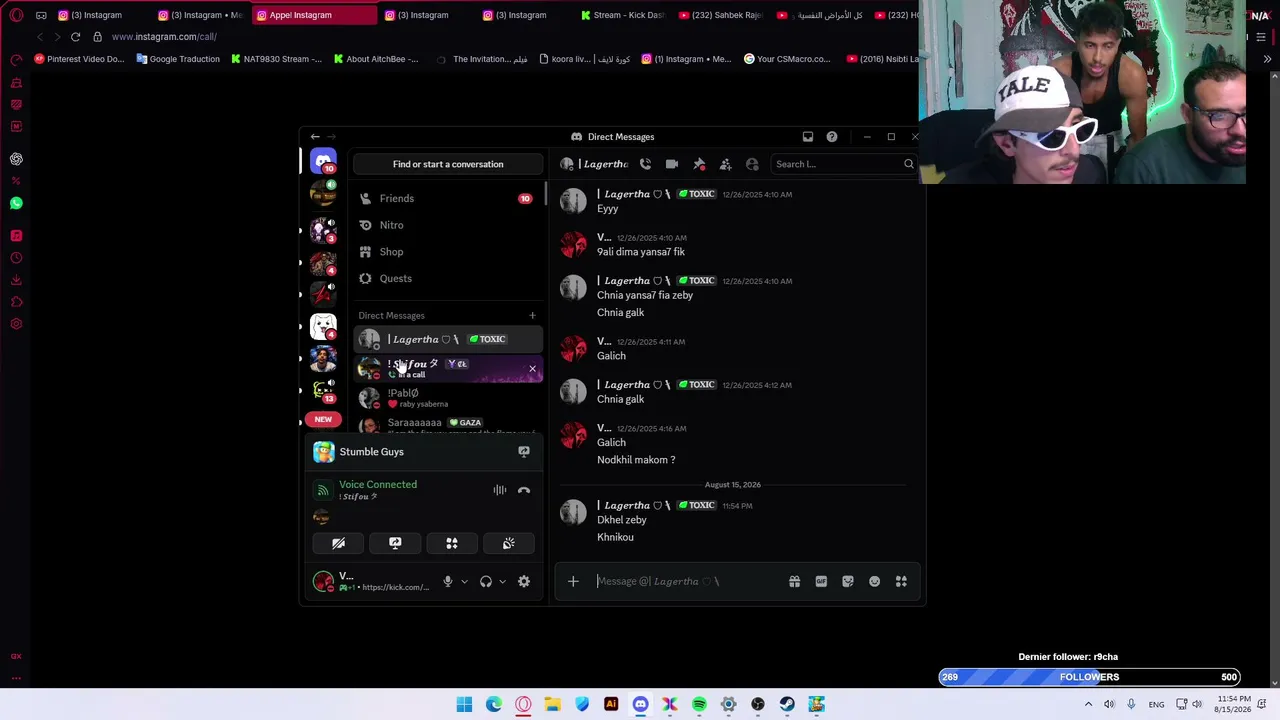Open Pinterest Video Downloader bookmark
This screenshot has width=1280, height=720.
click(79, 59)
